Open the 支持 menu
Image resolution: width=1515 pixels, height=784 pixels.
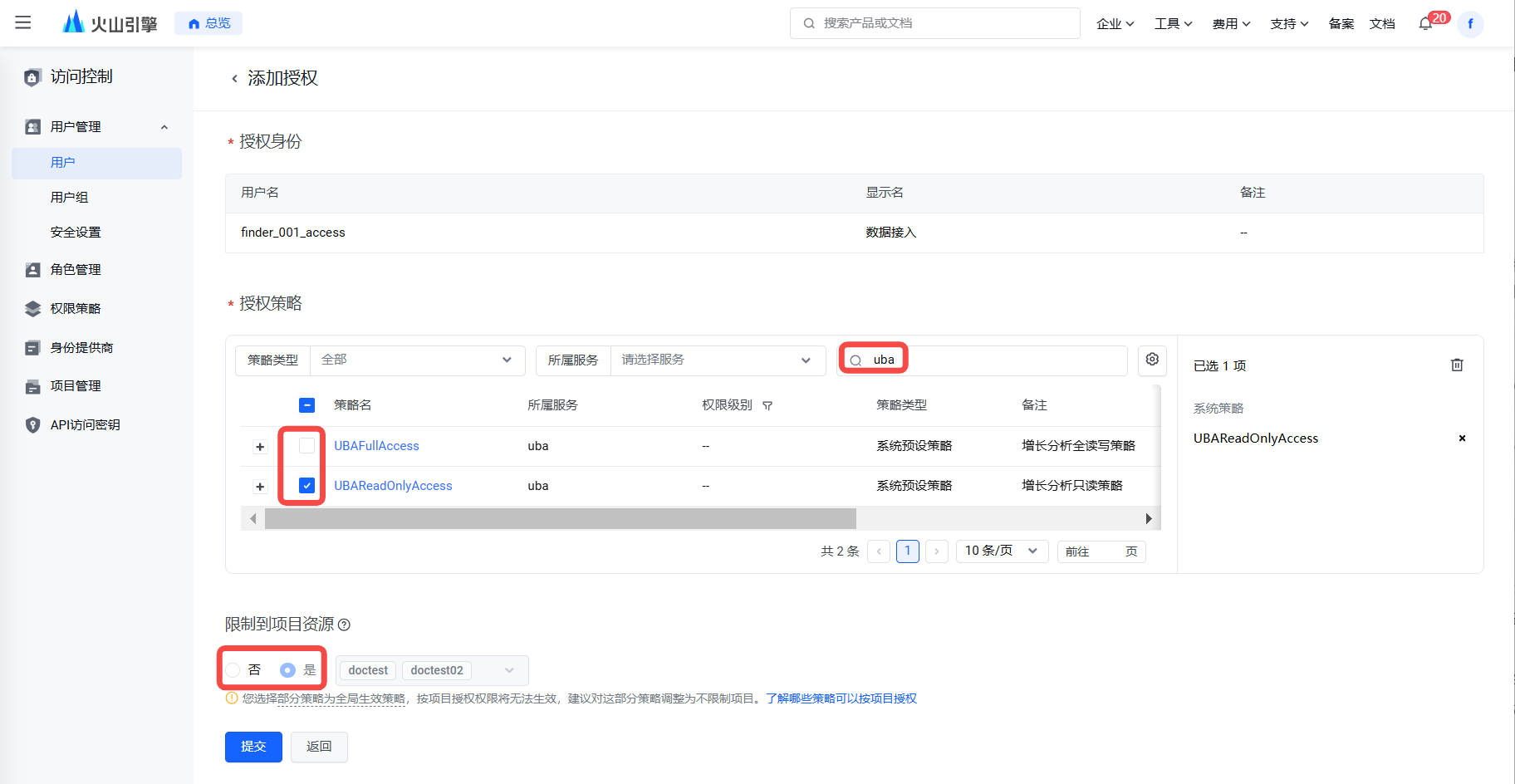(1289, 24)
